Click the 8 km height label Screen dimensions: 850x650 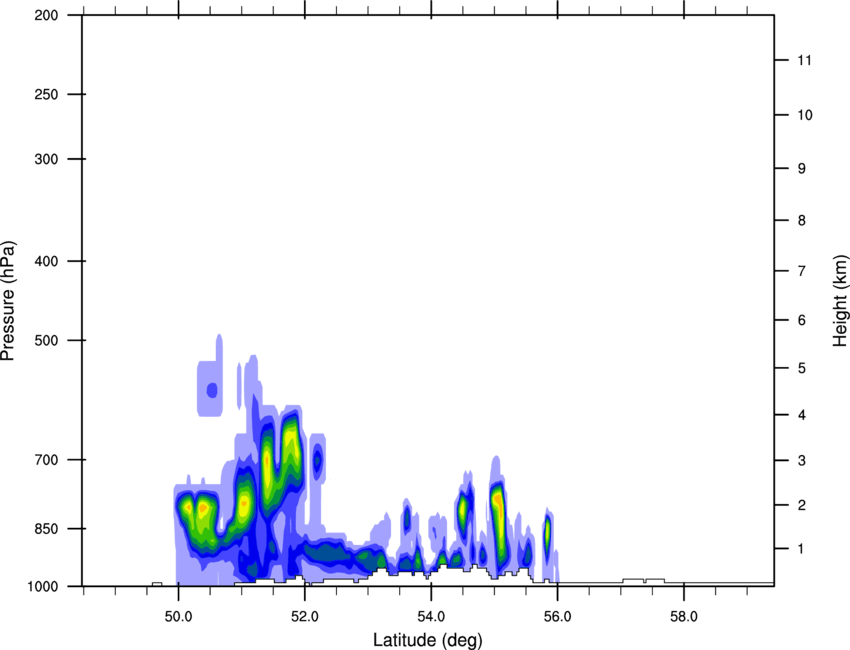802,220
